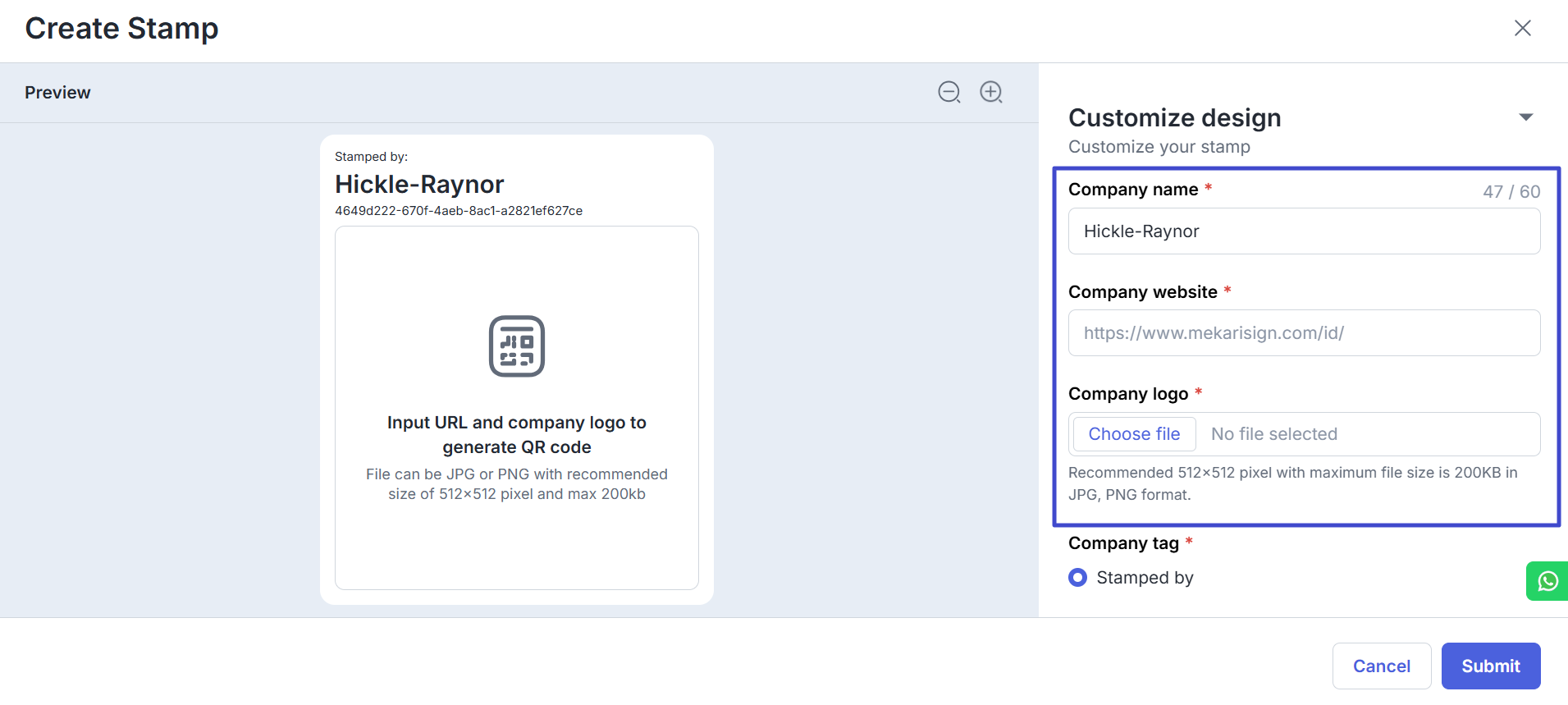The image size is (1568, 705).
Task: Select the Stamped by radio option
Action: [x=1078, y=578]
